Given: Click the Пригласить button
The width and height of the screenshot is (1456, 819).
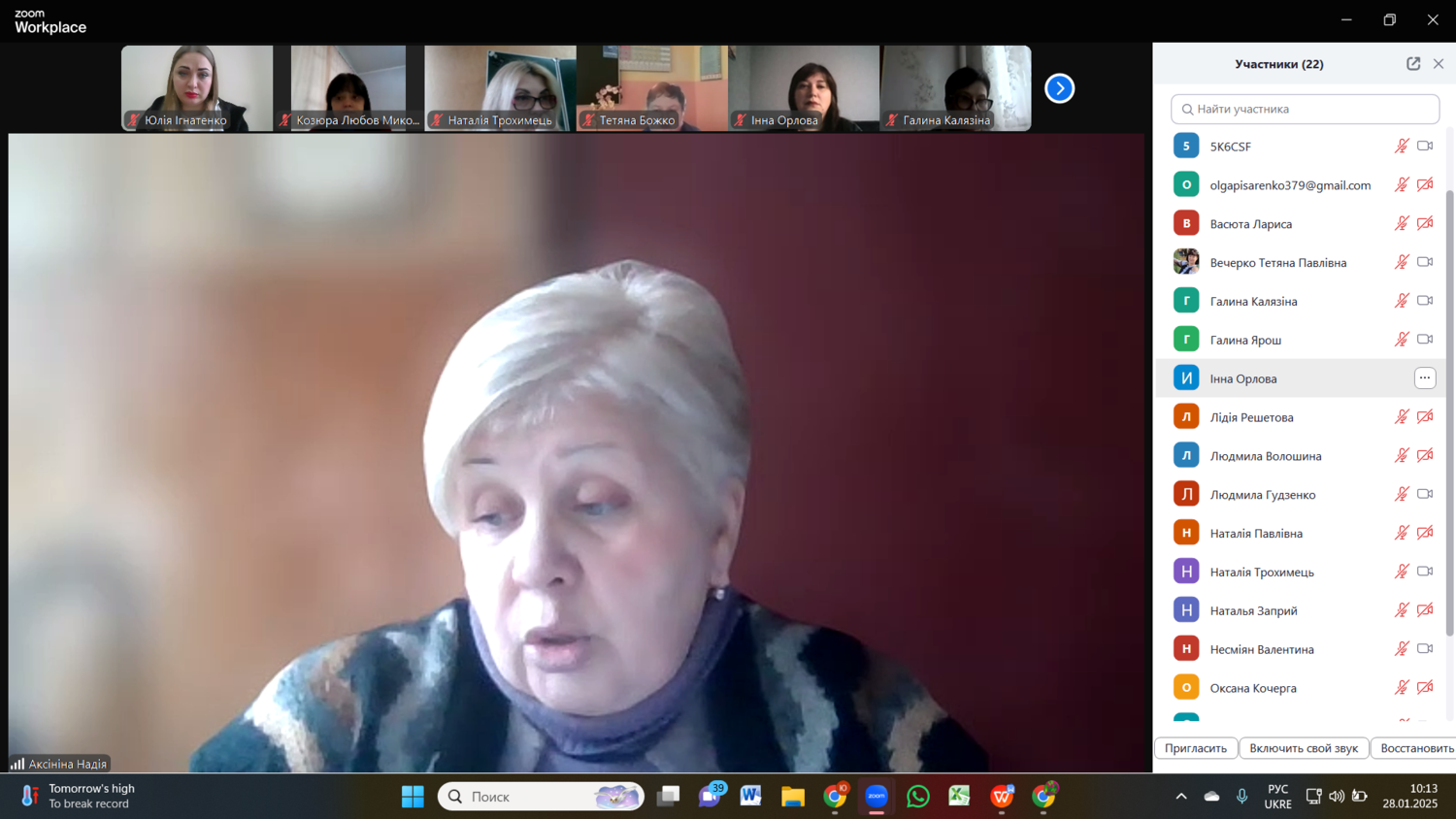Looking at the screenshot, I should (1196, 748).
